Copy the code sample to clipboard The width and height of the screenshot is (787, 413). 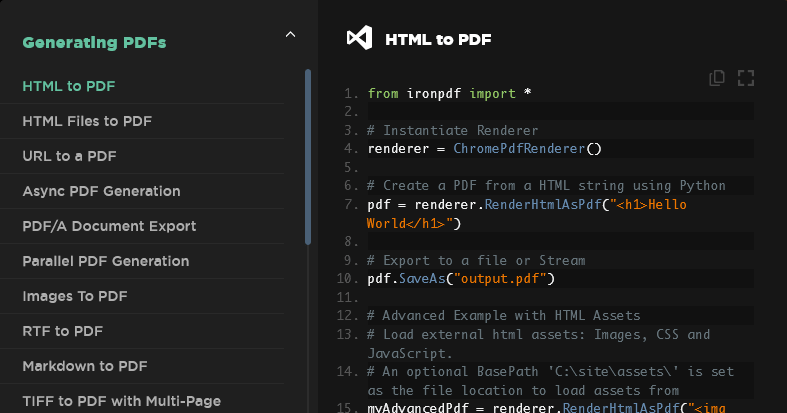click(717, 78)
